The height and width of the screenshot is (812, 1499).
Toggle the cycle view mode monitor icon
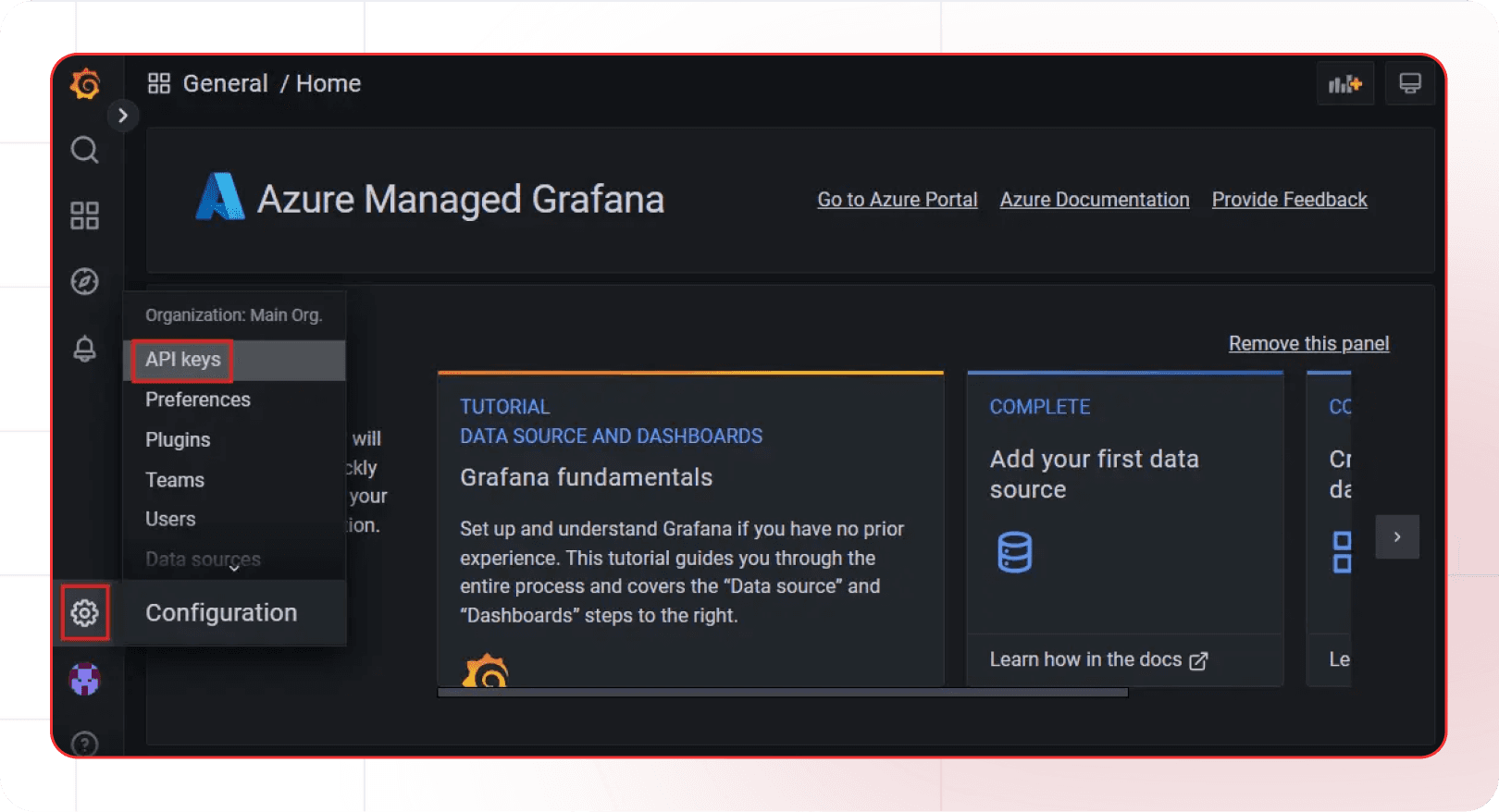tap(1410, 84)
